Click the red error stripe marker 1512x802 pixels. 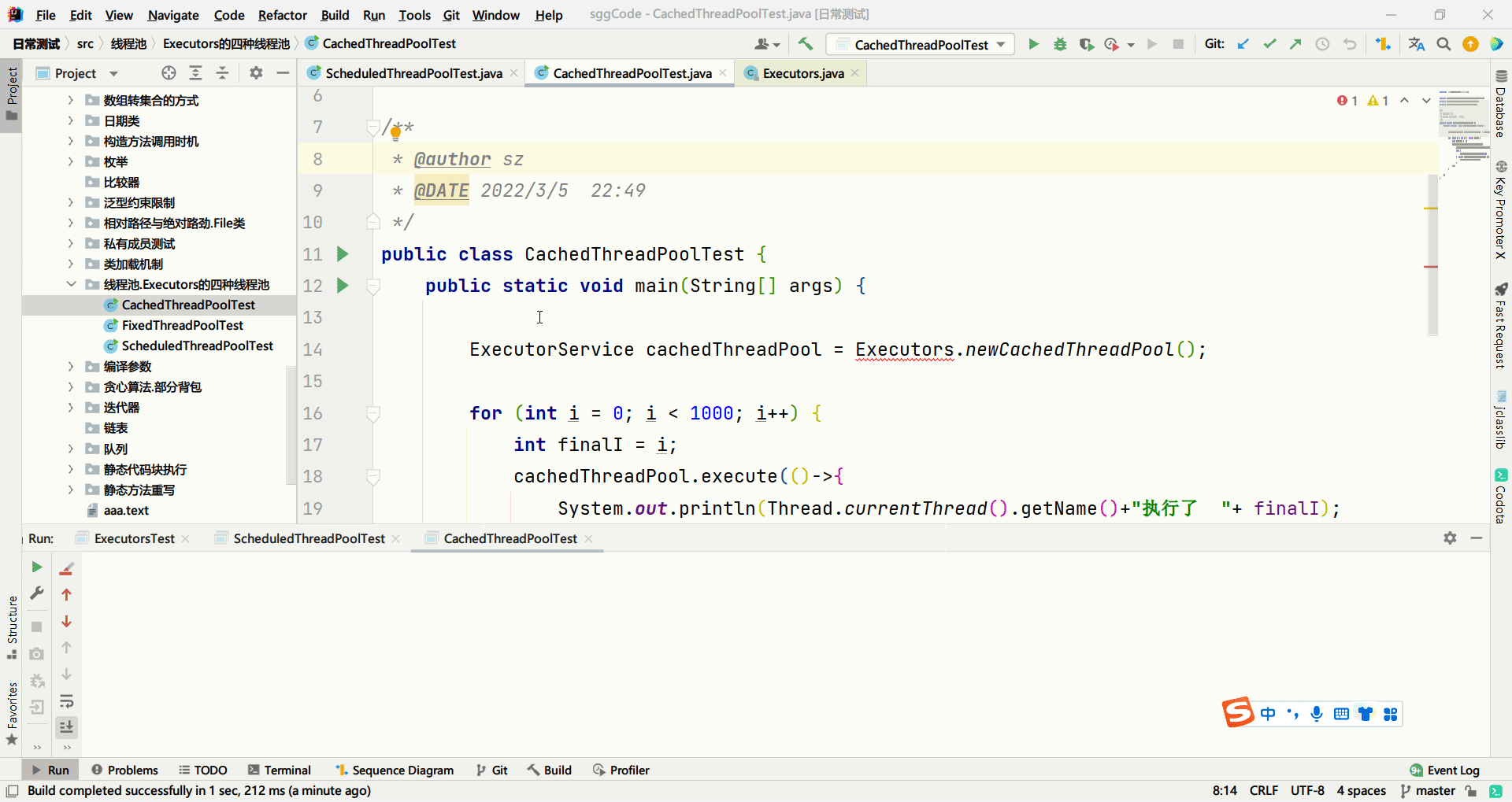1431,267
